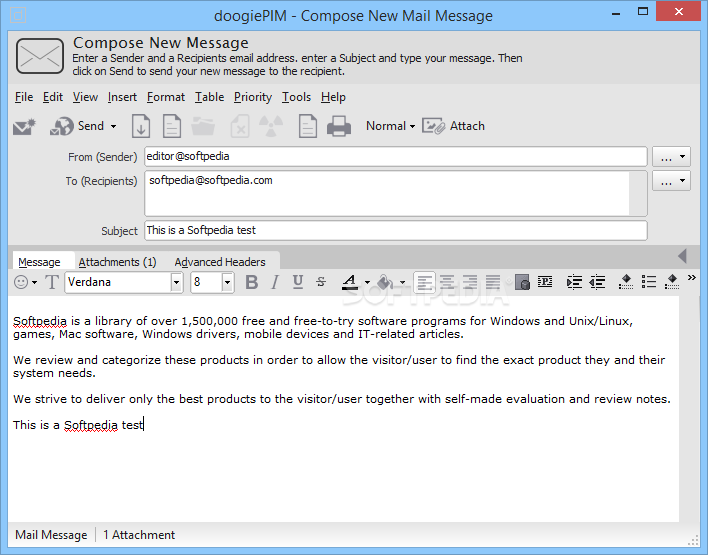Viewport: 708px width, 555px height.
Task: Click the envelope header graphic
Action: tap(40, 56)
